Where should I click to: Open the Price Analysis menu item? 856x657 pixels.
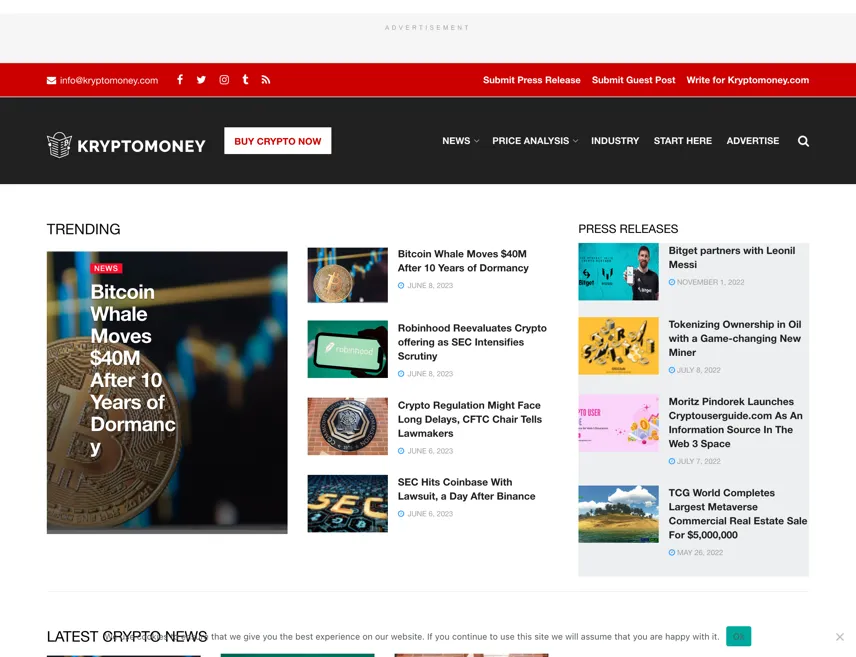tap(530, 141)
